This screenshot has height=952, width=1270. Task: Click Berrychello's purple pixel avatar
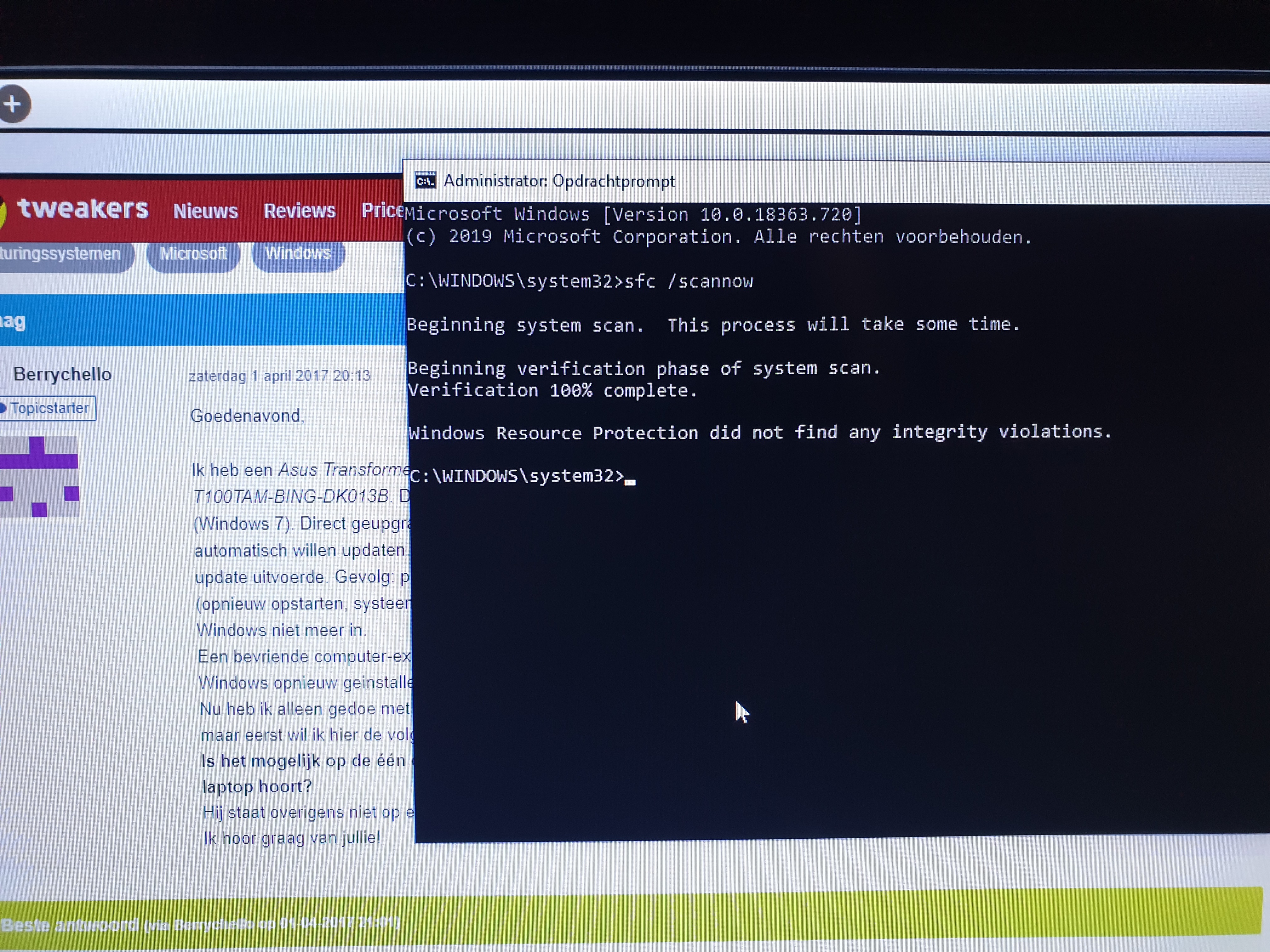[x=39, y=476]
